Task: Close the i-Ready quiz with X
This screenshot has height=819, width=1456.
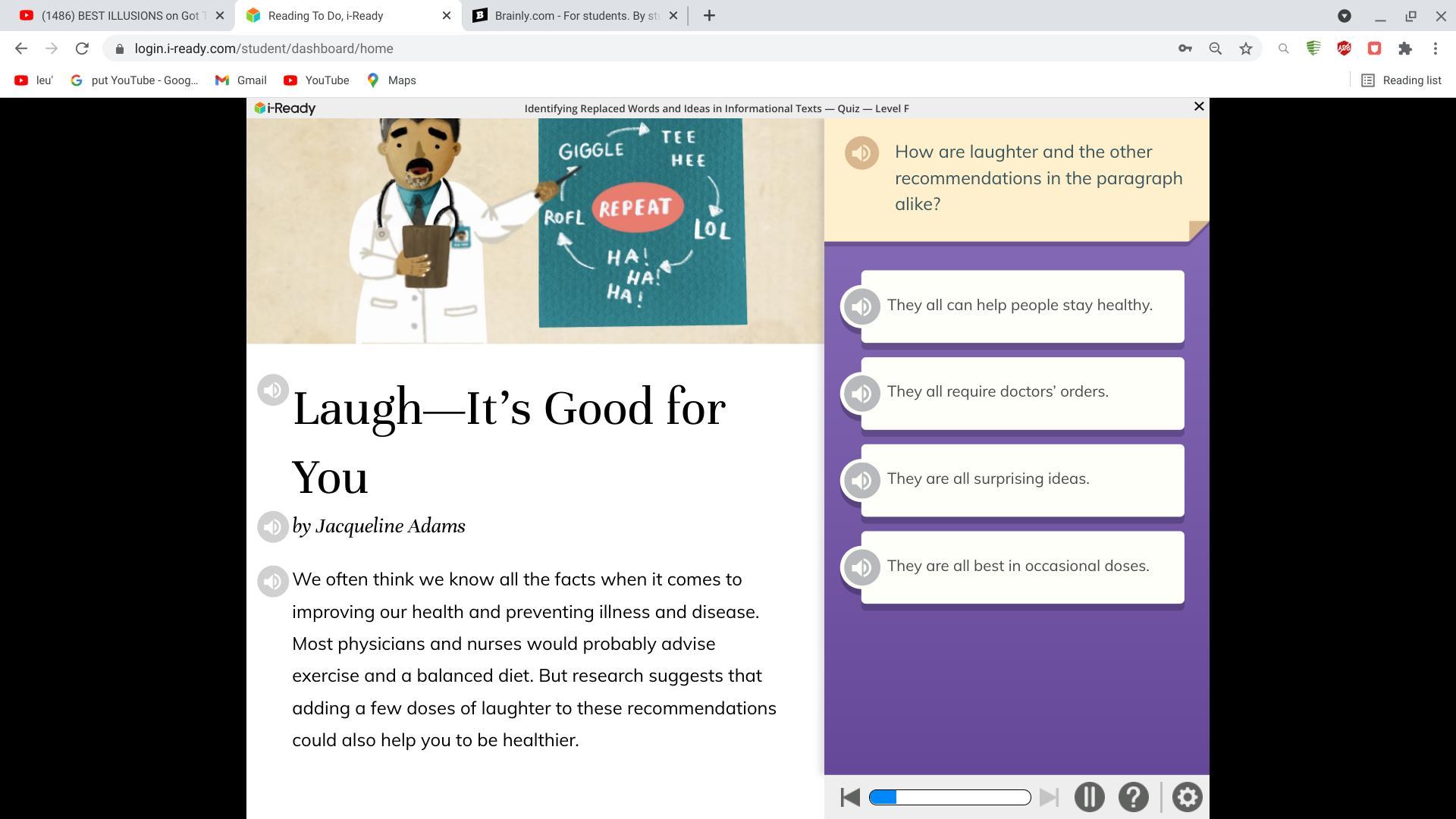Action: pos(1199,107)
